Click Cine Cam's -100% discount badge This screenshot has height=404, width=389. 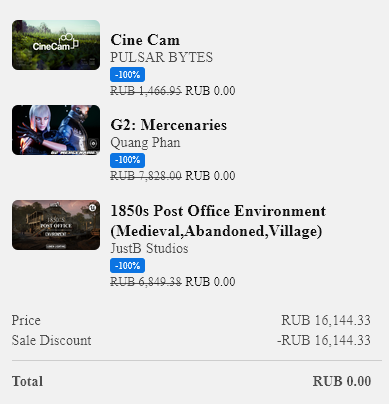(x=127, y=74)
